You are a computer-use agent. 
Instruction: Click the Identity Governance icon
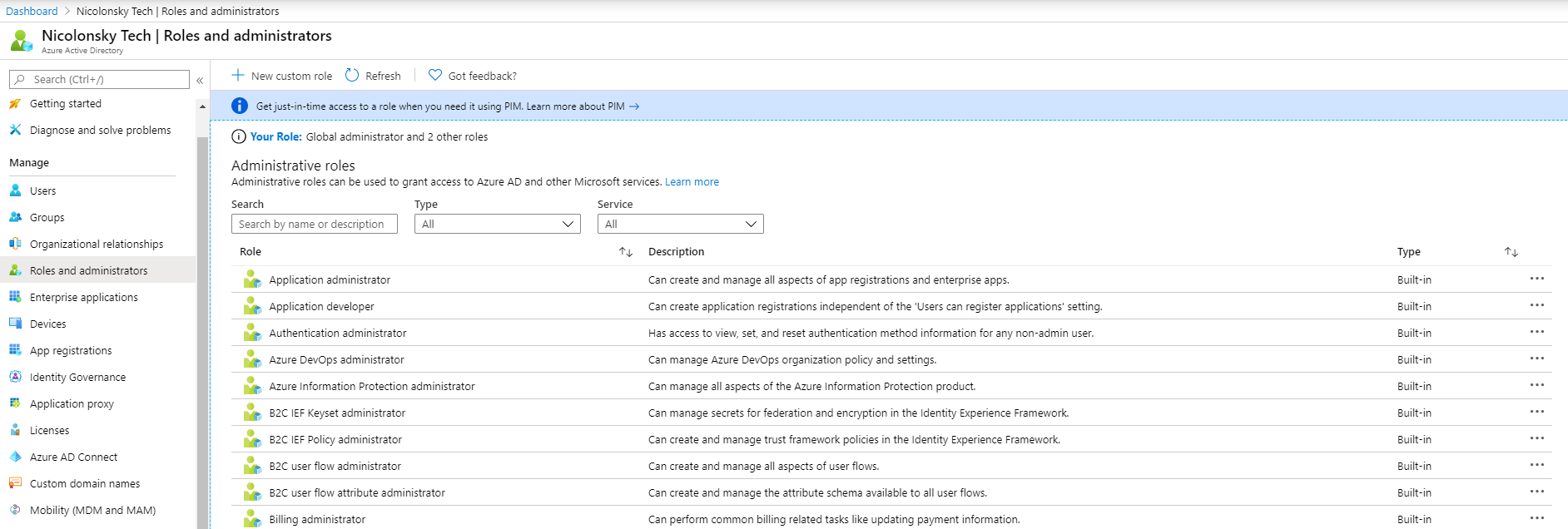coord(15,377)
